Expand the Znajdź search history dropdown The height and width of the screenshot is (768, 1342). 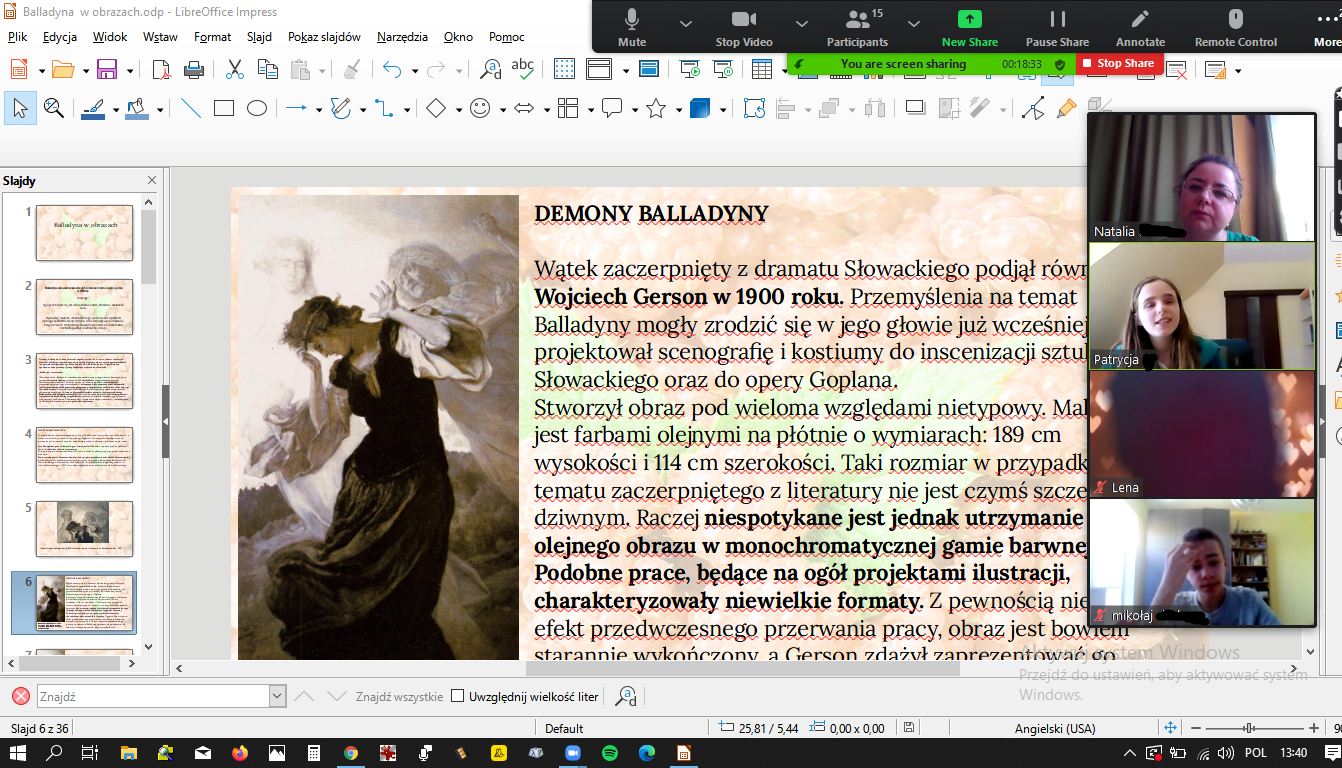(x=277, y=696)
